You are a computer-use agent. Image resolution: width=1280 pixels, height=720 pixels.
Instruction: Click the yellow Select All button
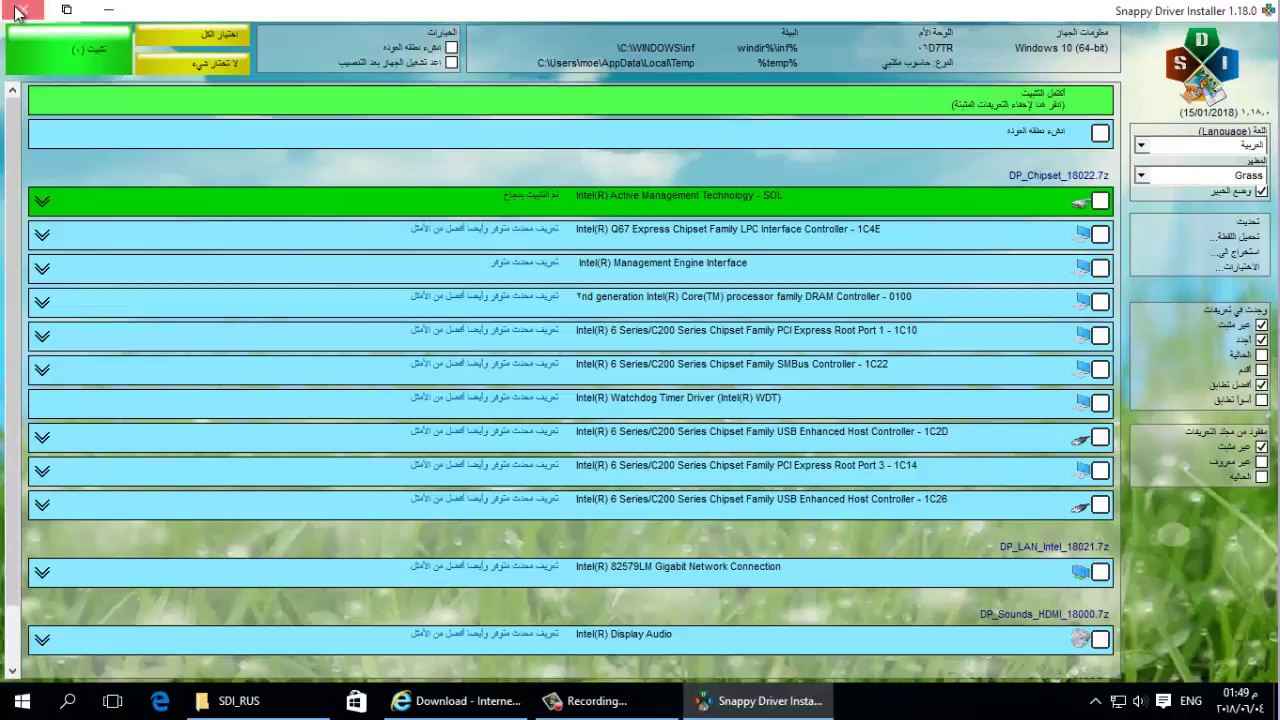pyautogui.click(x=192, y=35)
